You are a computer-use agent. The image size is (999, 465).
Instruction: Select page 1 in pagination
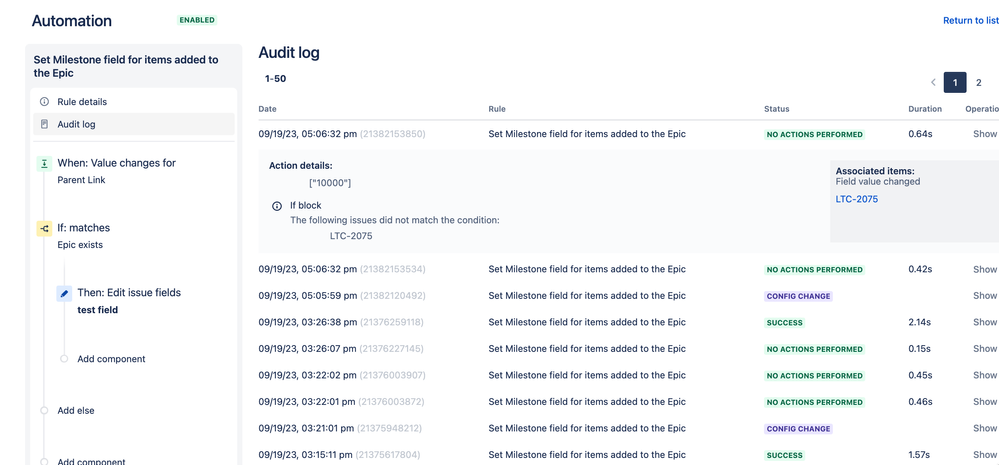coord(955,83)
